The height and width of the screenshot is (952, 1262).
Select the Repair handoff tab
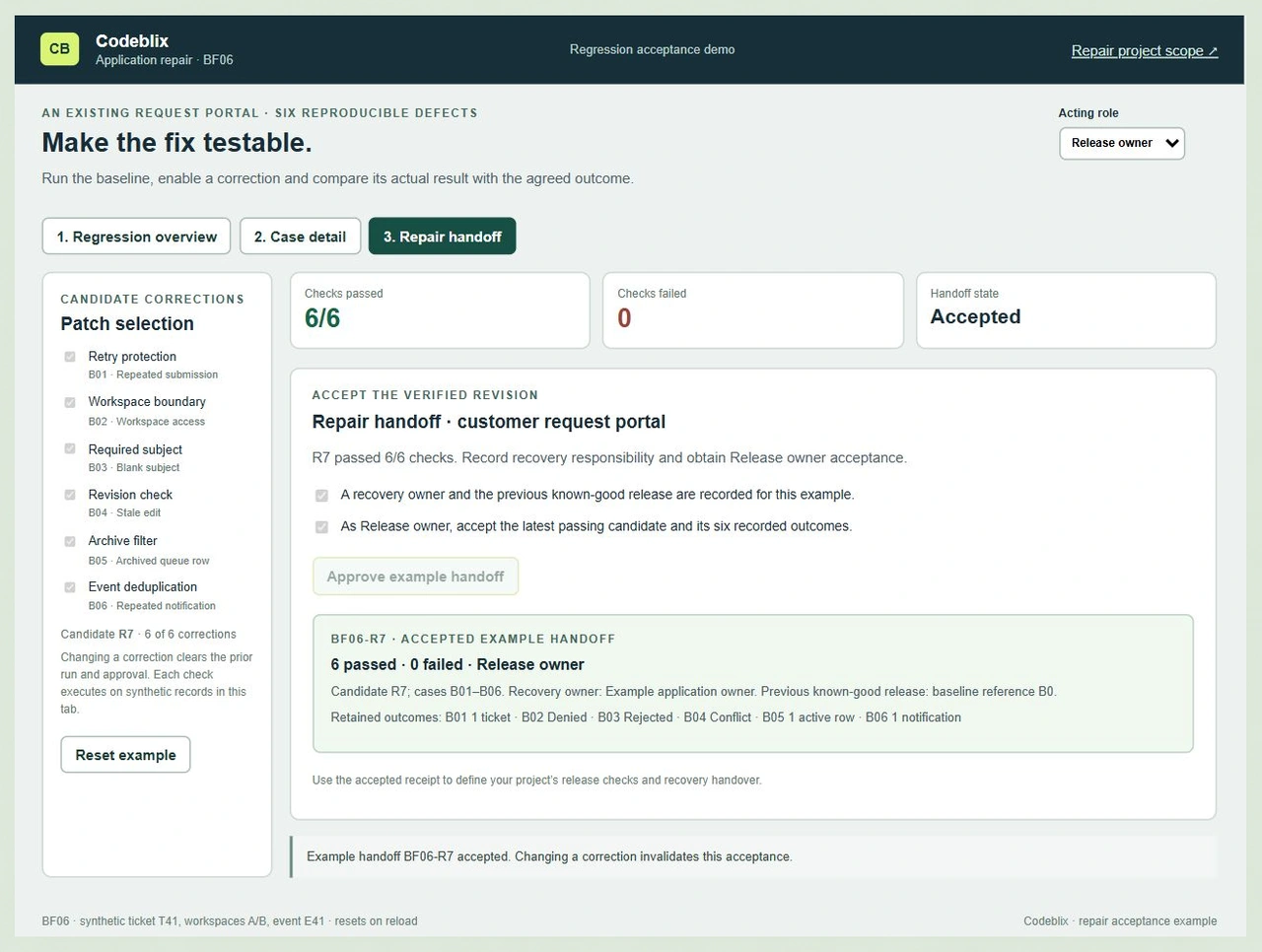coord(442,237)
